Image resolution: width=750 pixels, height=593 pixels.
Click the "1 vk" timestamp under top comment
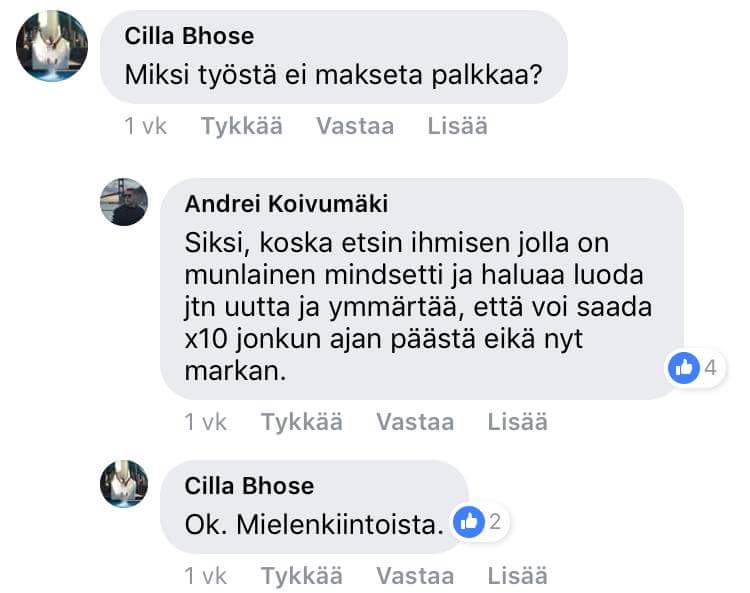pyautogui.click(x=146, y=126)
